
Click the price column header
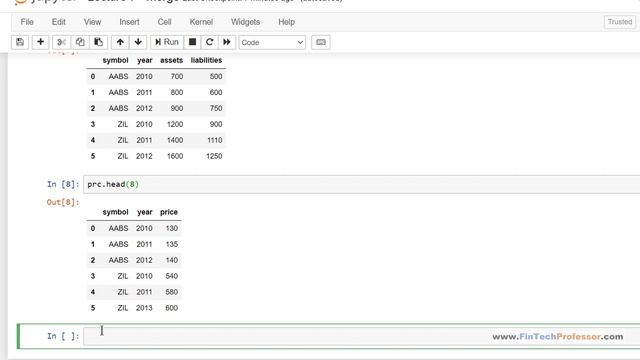[x=169, y=212]
